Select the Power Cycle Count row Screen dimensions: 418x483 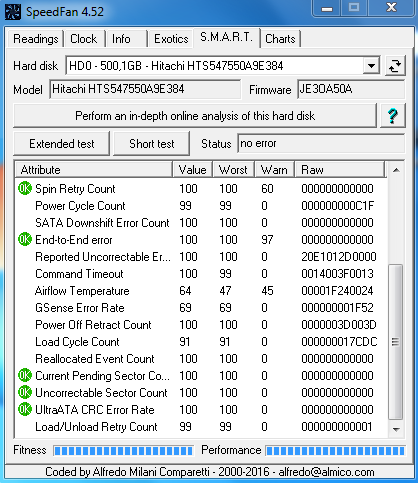(201, 206)
